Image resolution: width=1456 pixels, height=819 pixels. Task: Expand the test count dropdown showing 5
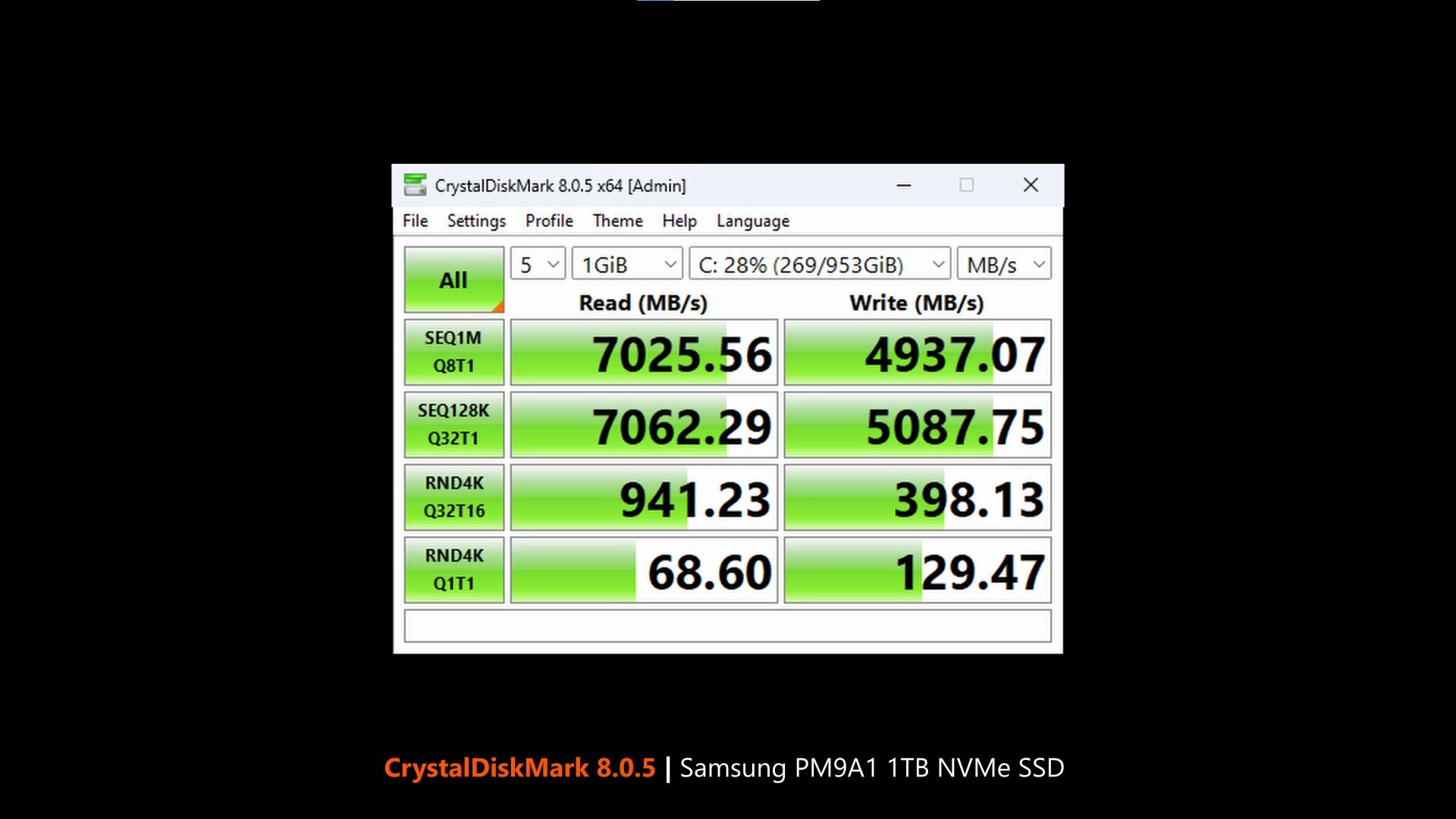(538, 264)
